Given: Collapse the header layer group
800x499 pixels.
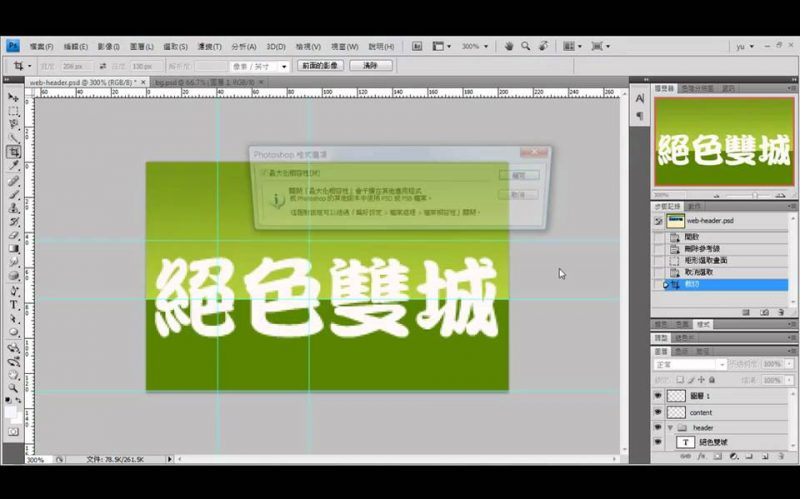Looking at the screenshot, I should click(x=670, y=427).
